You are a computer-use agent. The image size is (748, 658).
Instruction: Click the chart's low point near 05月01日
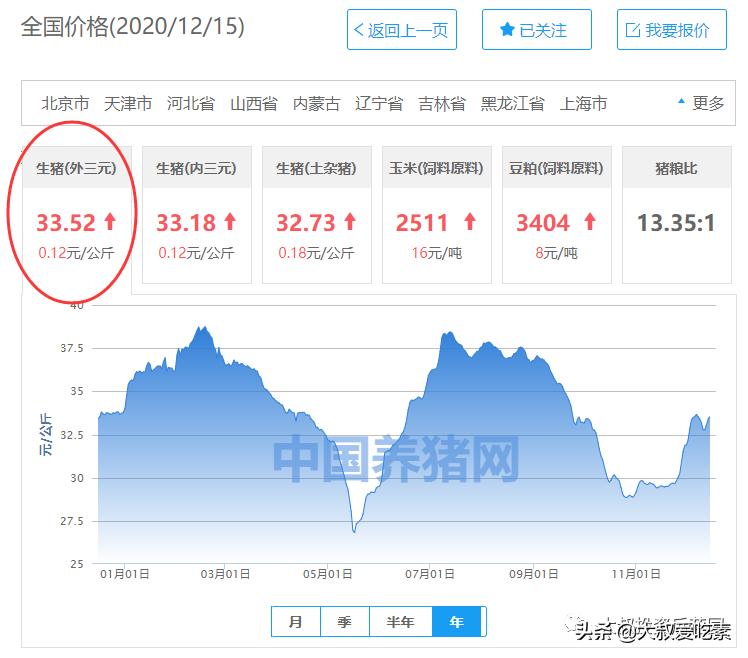coord(353,530)
